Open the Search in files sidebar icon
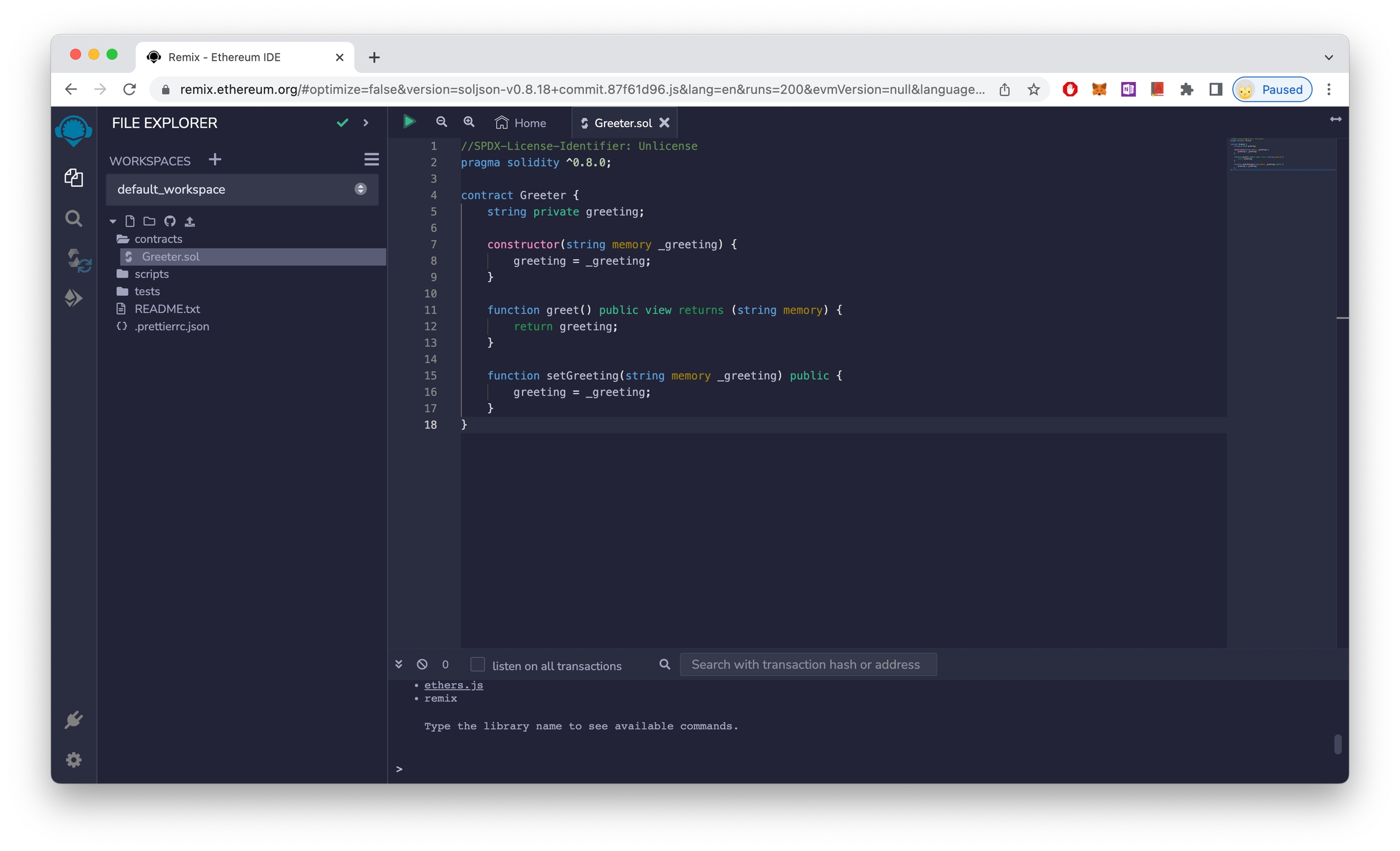This screenshot has height=851, width=1400. [74, 218]
